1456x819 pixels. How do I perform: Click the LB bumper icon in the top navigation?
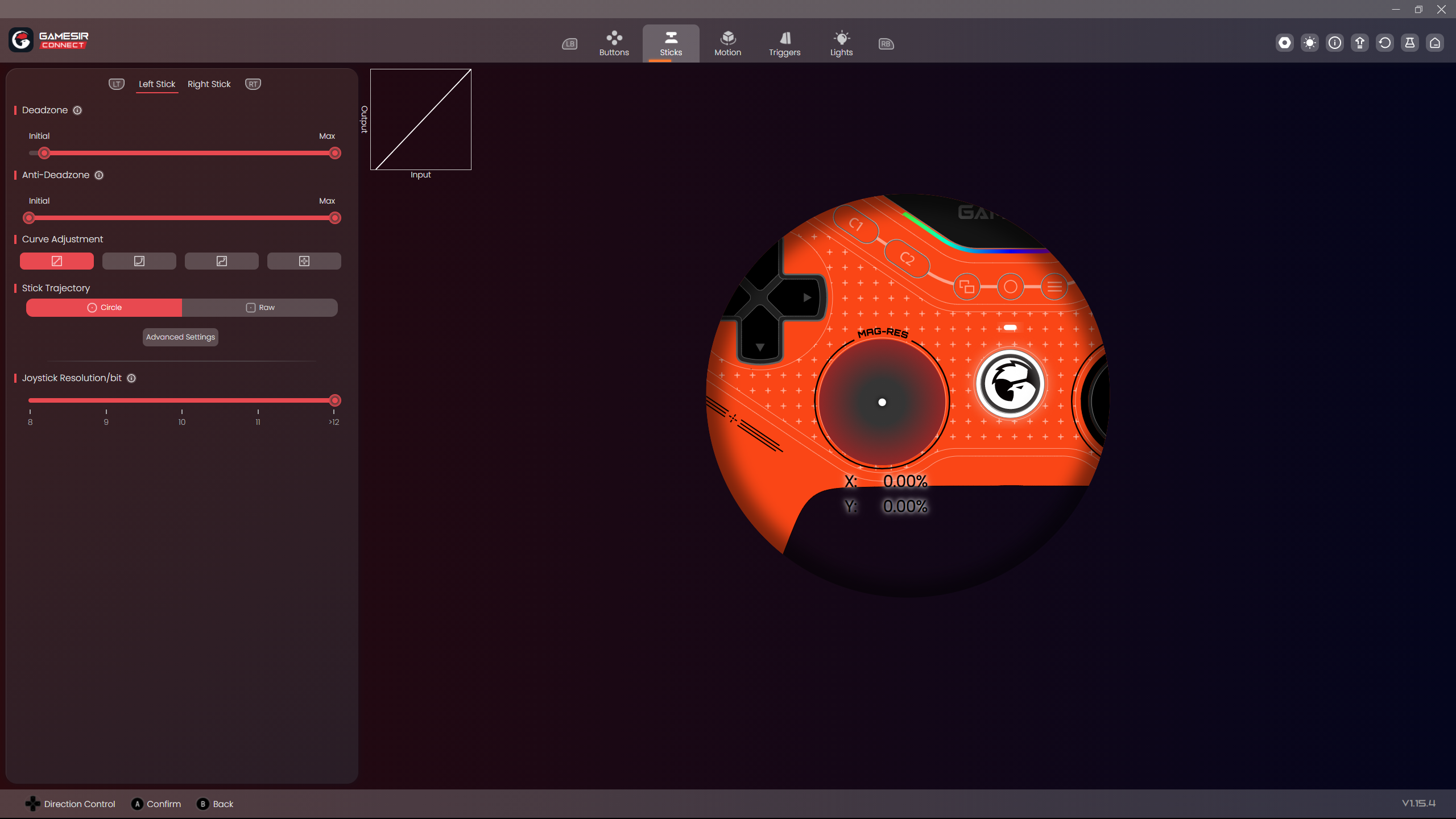569,44
